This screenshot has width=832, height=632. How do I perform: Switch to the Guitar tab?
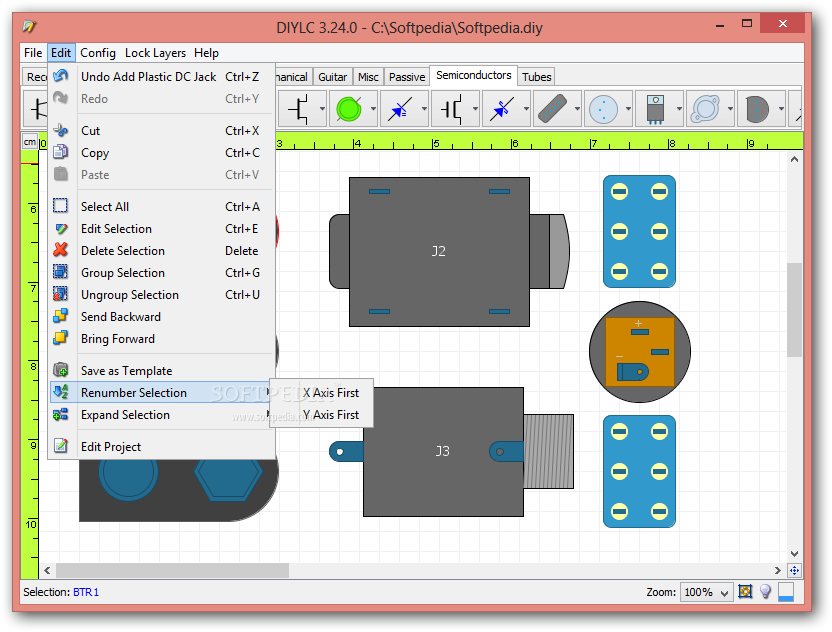(x=332, y=77)
